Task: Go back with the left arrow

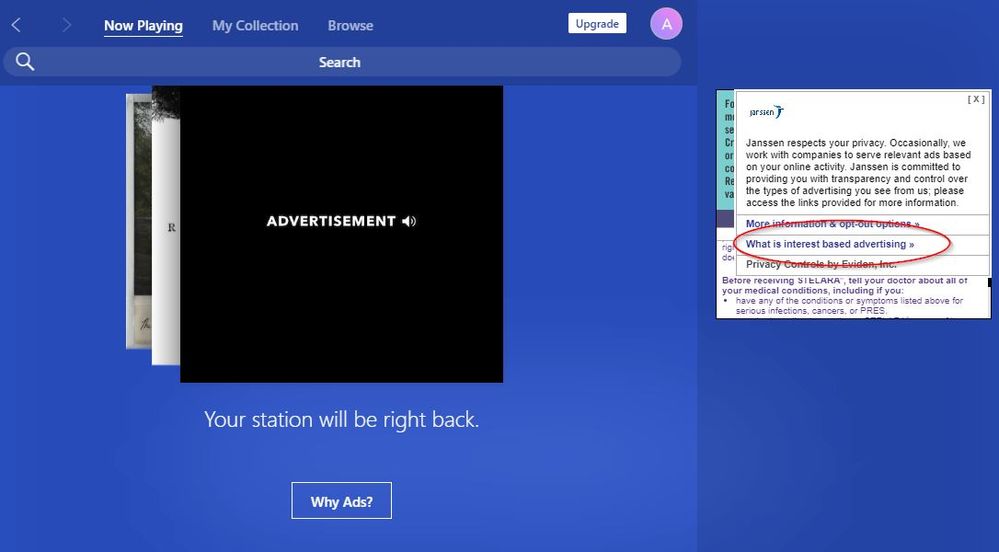Action: [x=16, y=25]
